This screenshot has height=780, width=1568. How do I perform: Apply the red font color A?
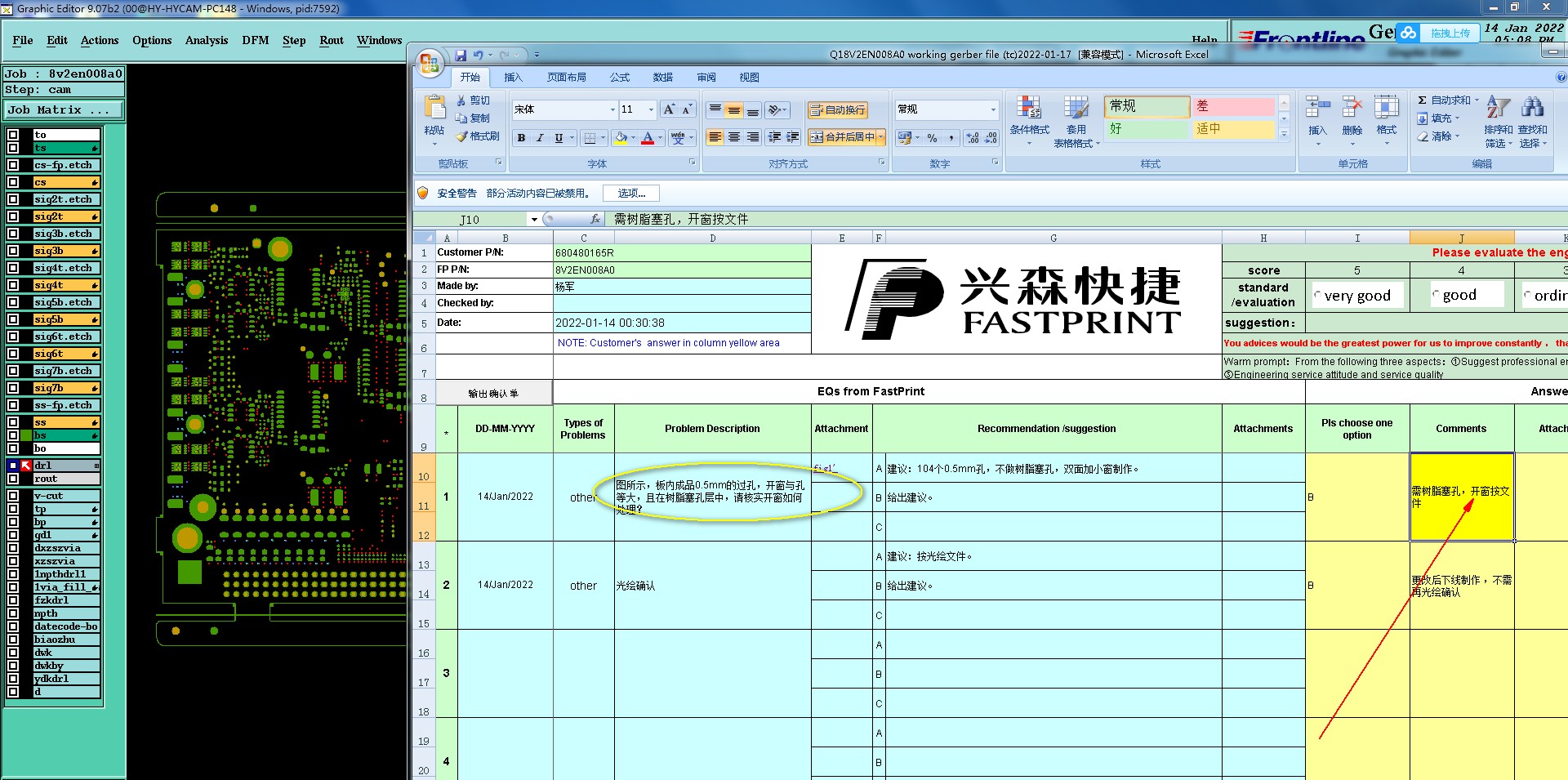(648, 138)
